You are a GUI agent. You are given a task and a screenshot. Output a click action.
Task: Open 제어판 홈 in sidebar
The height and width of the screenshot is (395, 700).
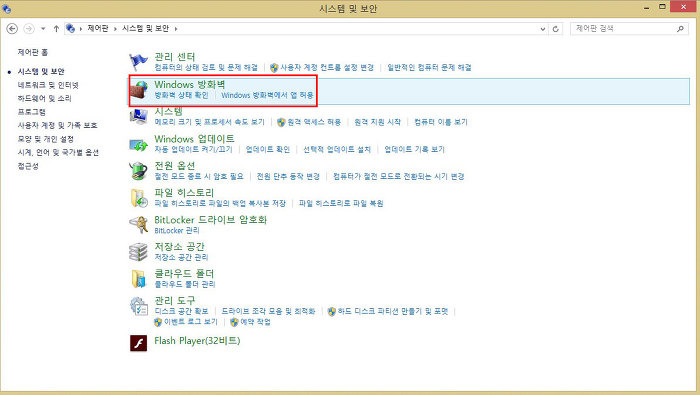pos(33,52)
